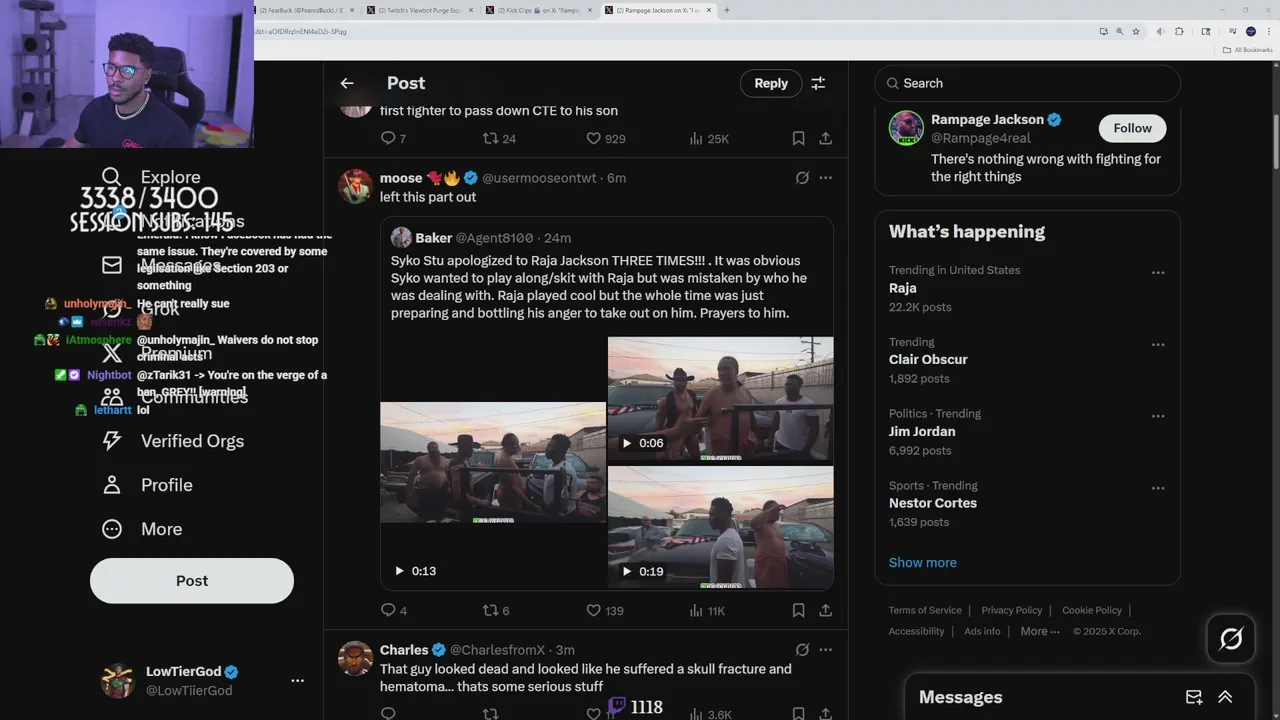Open the trending topic Jim Jordan
The width and height of the screenshot is (1280, 720).
(x=922, y=431)
